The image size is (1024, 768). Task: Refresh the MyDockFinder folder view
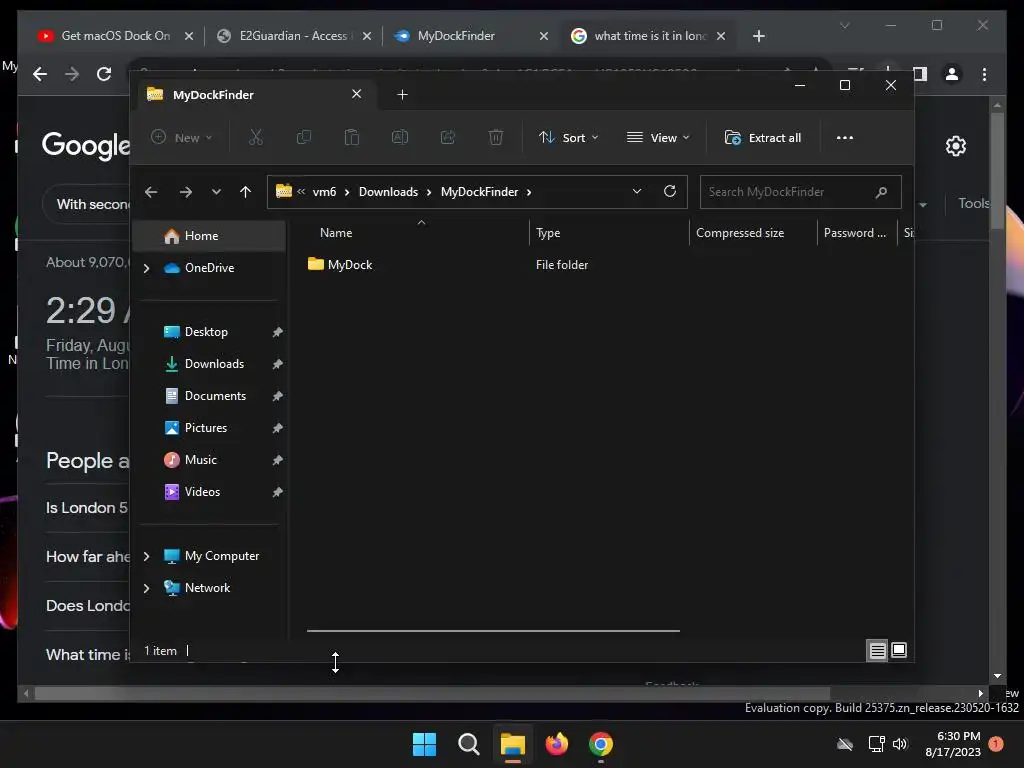pos(669,191)
